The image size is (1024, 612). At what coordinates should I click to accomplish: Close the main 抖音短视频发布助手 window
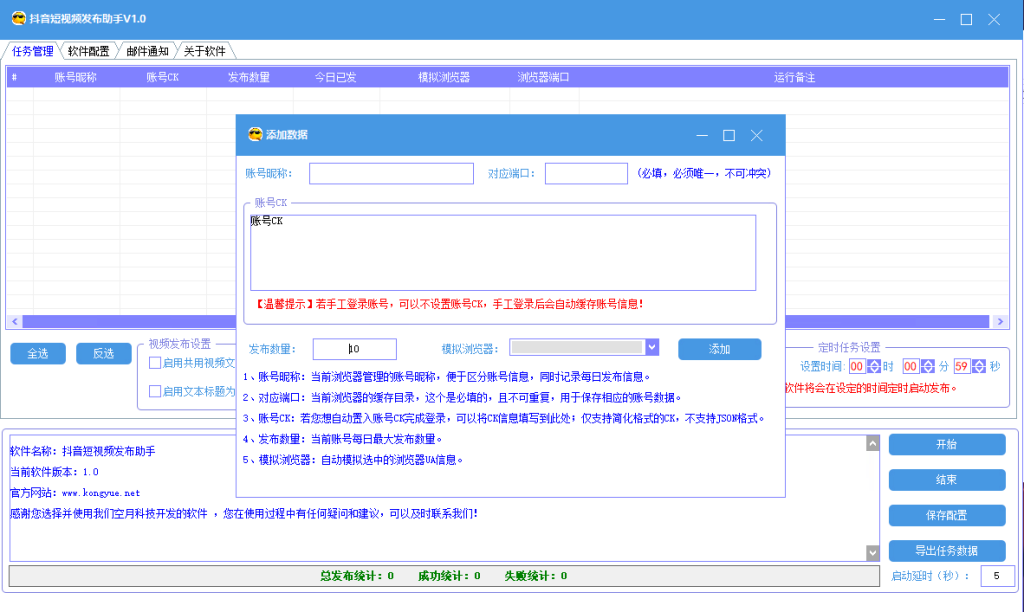[x=994, y=20]
